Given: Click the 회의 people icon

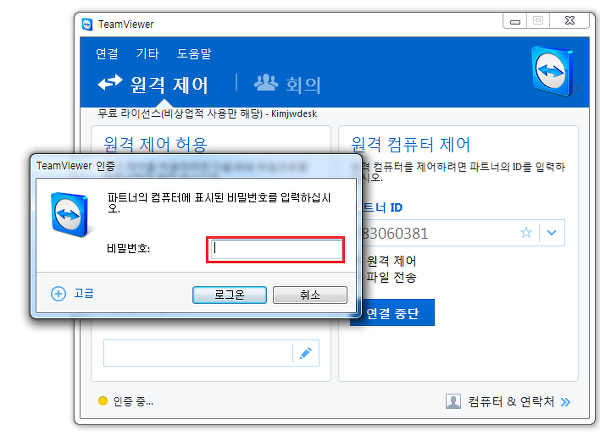Looking at the screenshot, I should pos(266,82).
